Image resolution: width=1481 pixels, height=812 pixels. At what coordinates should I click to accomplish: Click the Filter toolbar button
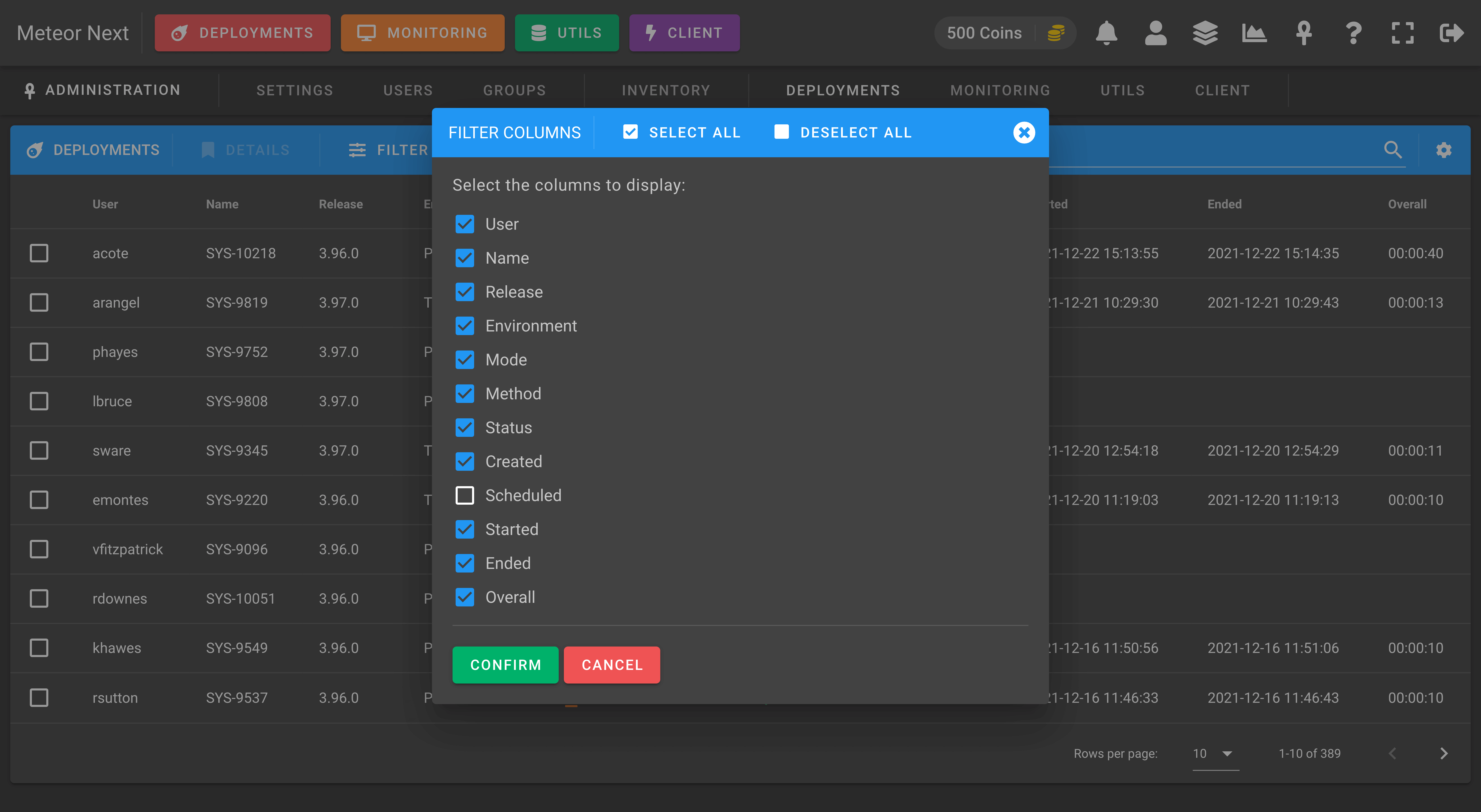point(389,150)
